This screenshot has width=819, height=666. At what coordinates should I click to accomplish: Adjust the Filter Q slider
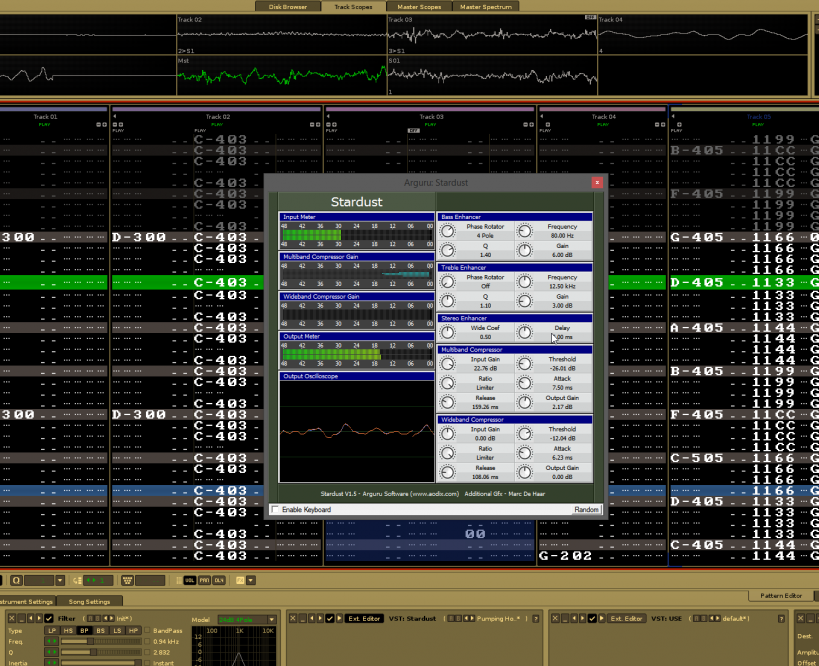[101, 652]
